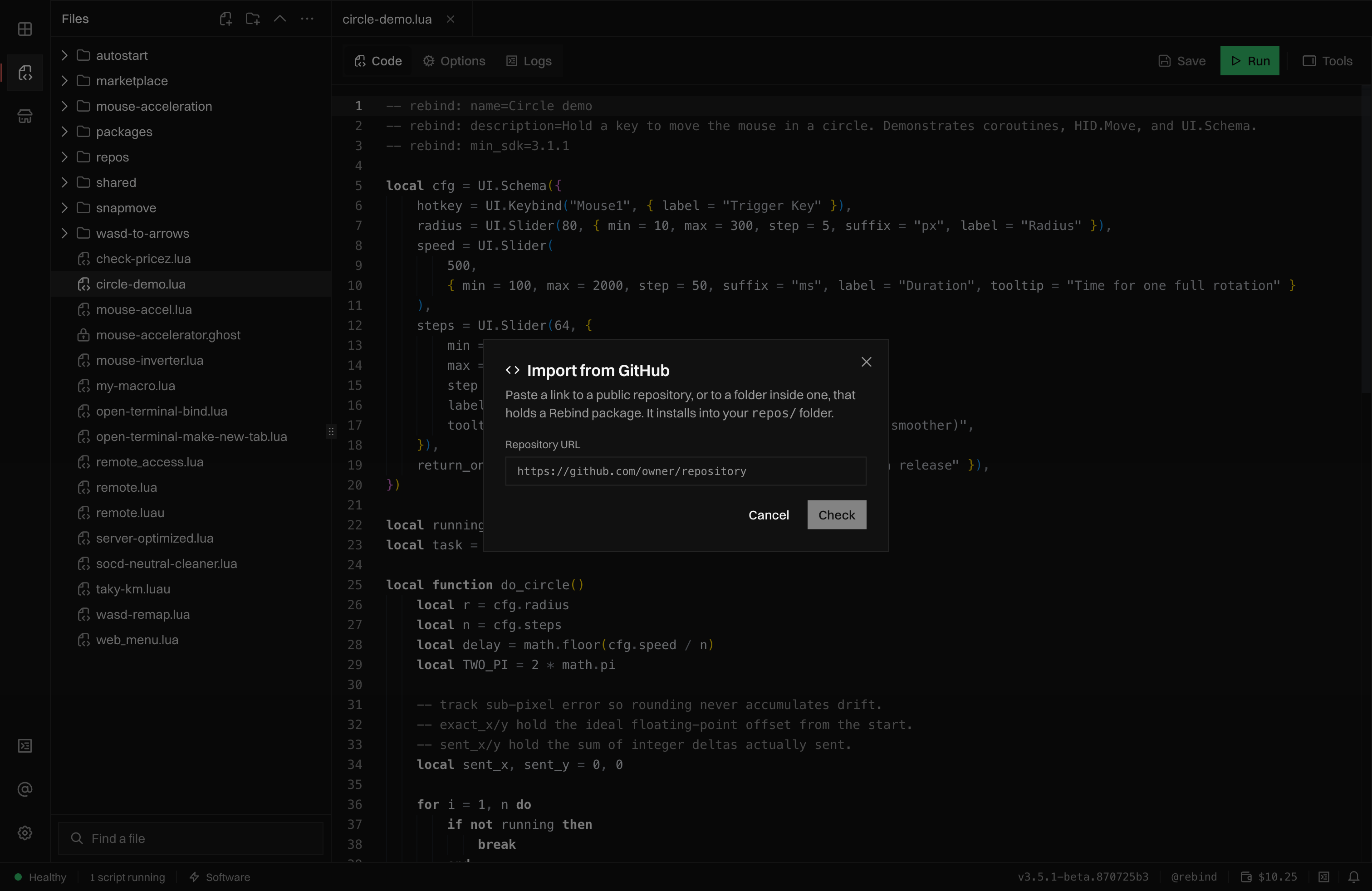Click '1 script running' in status bar
Viewport: 1372px width, 891px height.
[127, 876]
